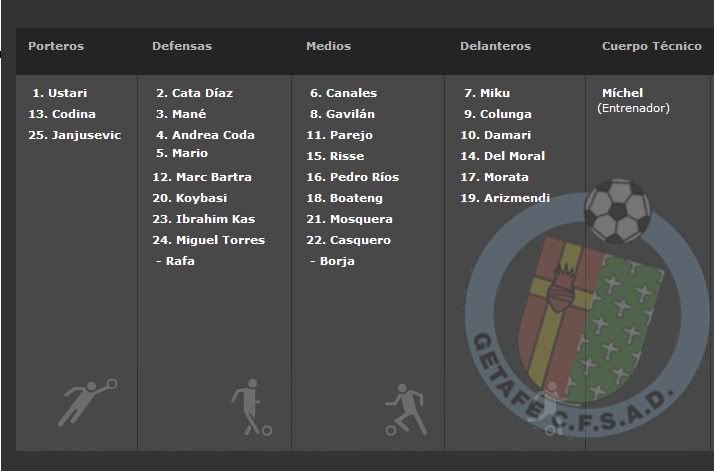Click the goalkeeper diving silhouette icon
This screenshot has width=715, height=471.
tap(87, 403)
